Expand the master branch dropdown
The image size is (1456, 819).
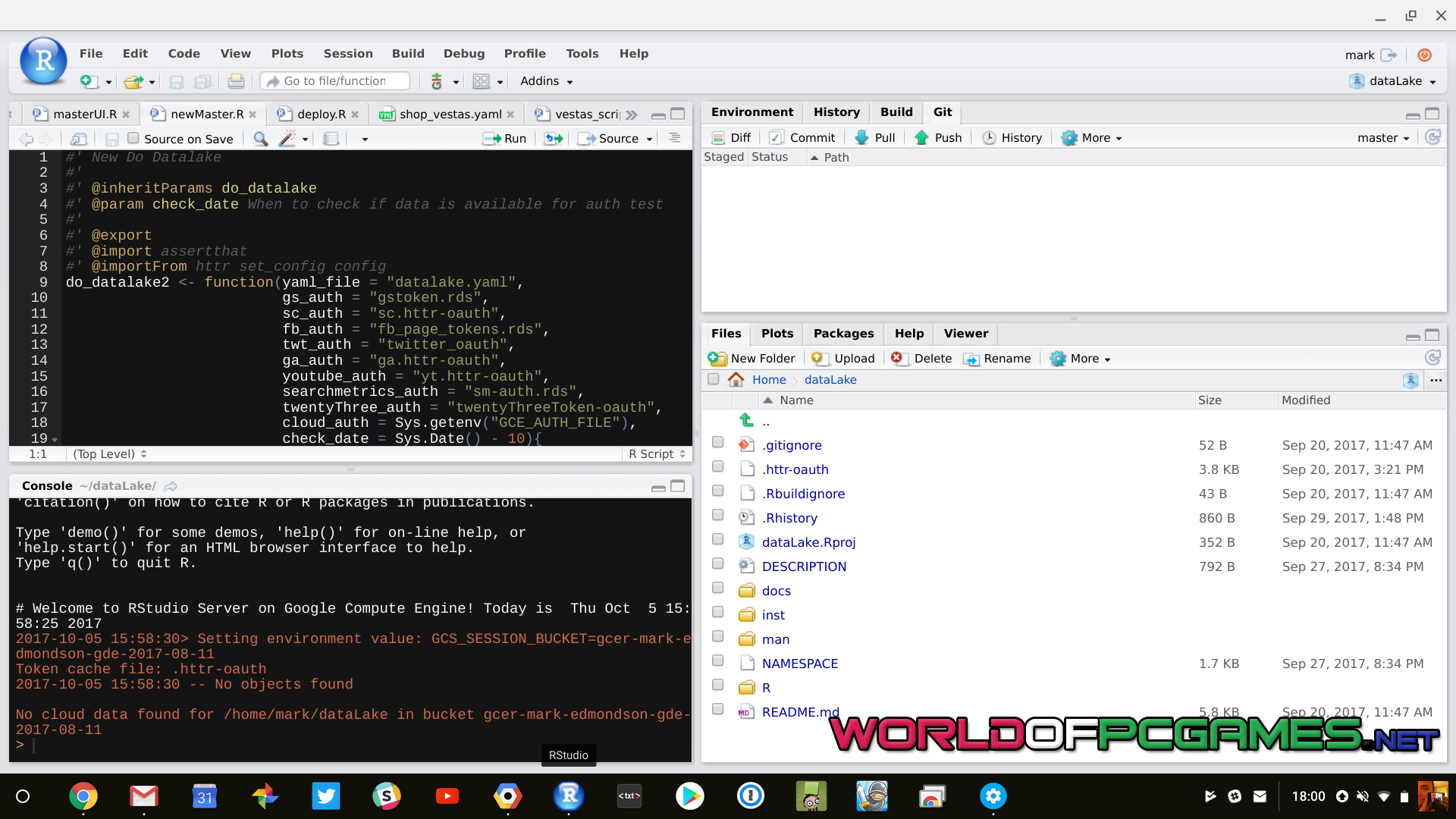pyautogui.click(x=1383, y=138)
